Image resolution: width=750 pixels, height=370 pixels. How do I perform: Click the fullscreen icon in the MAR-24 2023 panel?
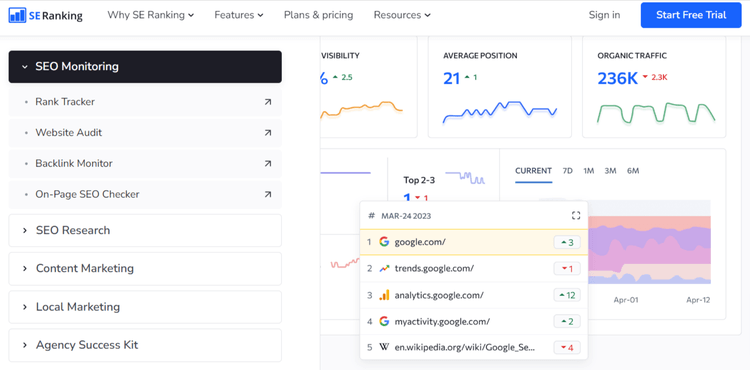tap(576, 216)
